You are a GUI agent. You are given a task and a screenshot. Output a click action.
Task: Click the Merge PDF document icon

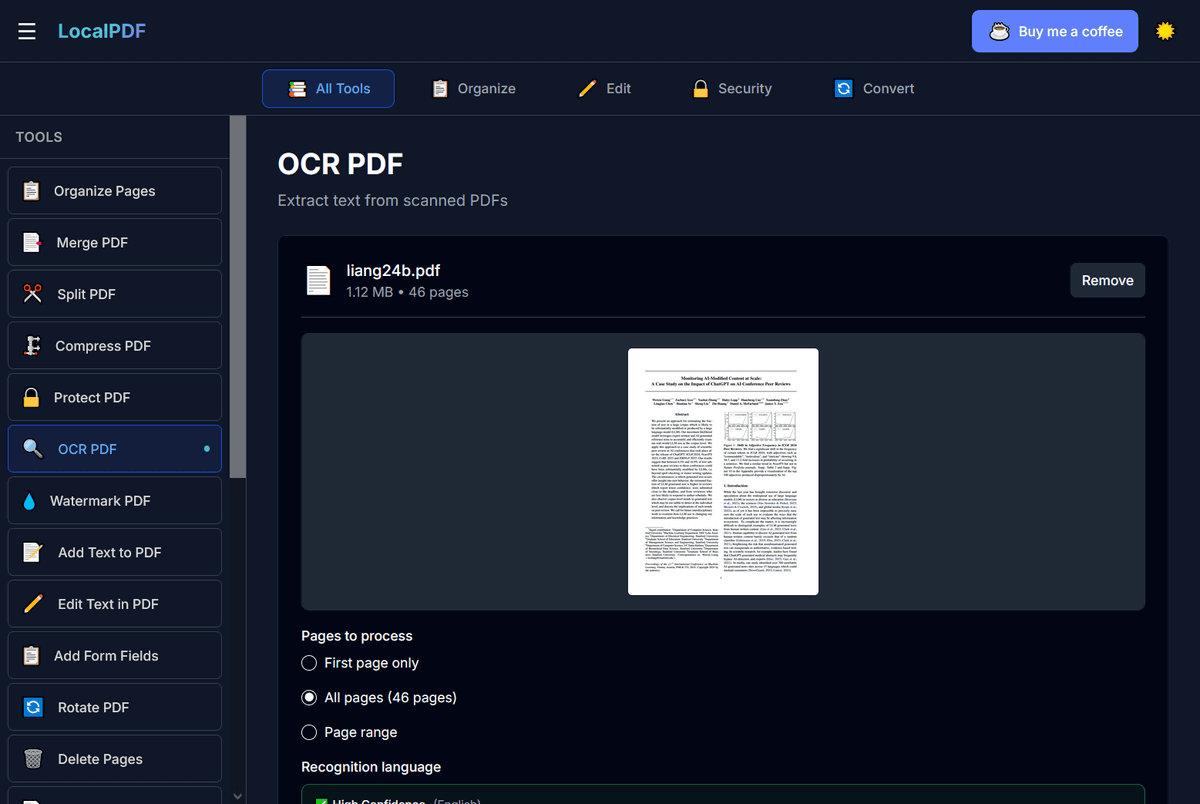click(33, 242)
